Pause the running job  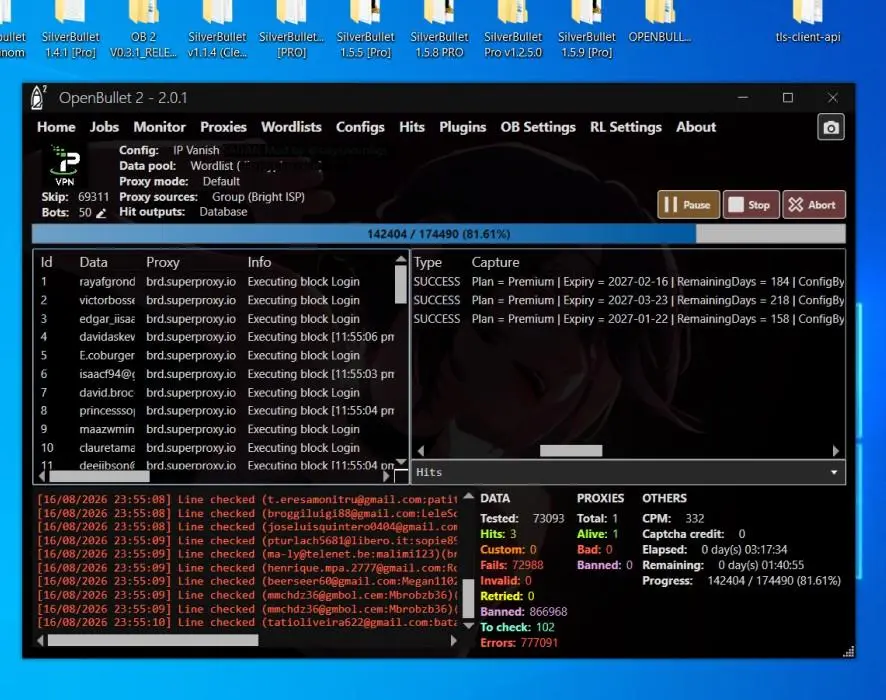click(688, 205)
